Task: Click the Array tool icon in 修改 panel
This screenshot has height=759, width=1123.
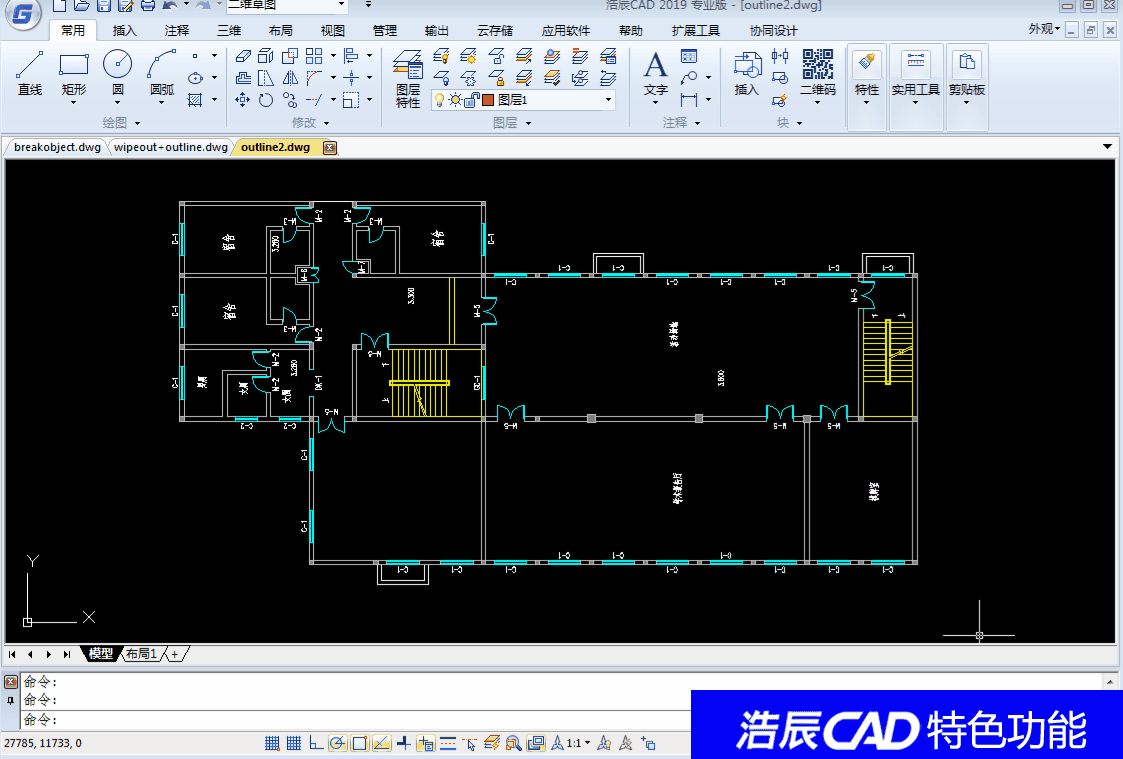Action: (314, 55)
